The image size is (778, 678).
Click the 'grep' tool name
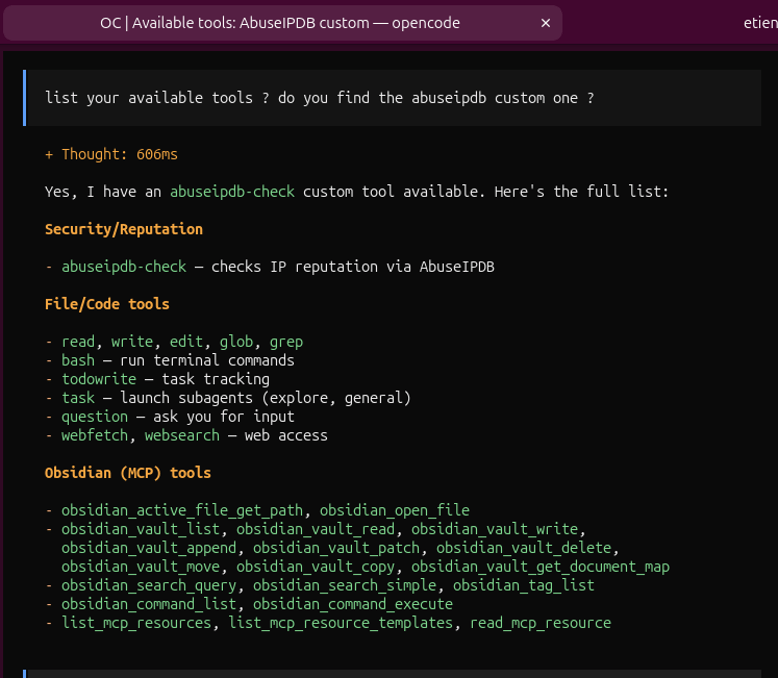286,341
